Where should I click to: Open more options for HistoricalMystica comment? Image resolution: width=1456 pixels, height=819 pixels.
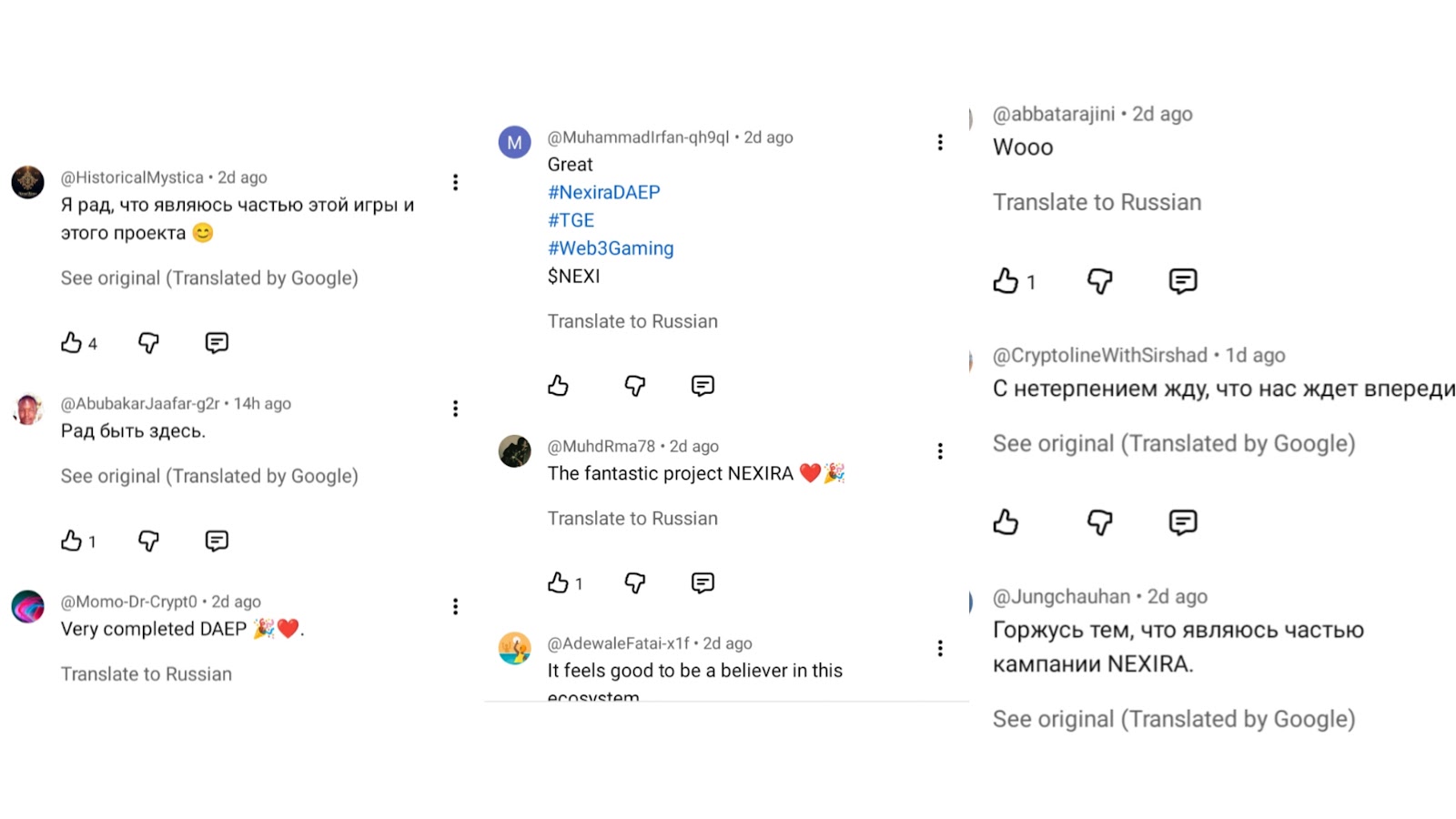click(455, 182)
